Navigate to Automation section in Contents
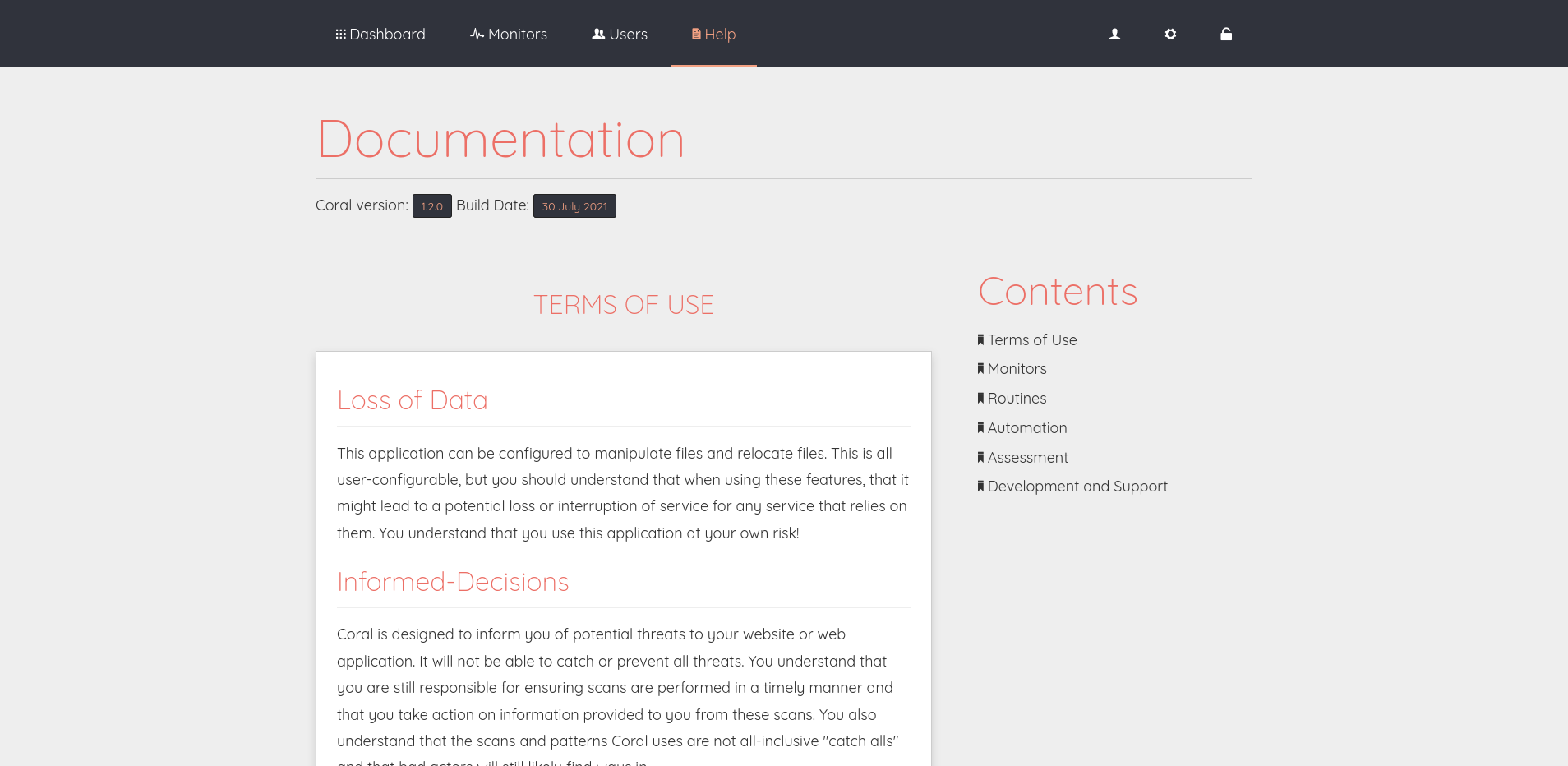 tap(1027, 428)
